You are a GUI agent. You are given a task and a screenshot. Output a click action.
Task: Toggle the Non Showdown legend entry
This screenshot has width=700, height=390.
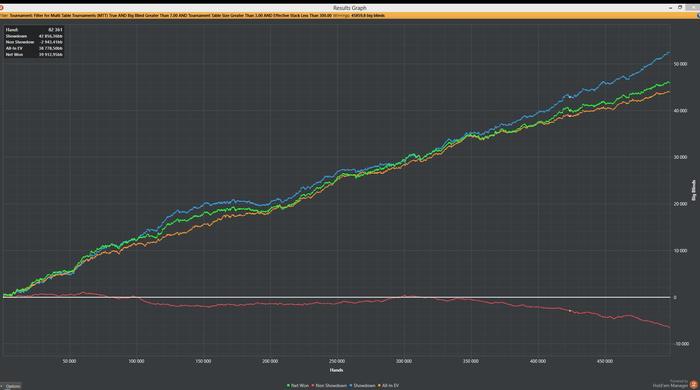(329, 386)
